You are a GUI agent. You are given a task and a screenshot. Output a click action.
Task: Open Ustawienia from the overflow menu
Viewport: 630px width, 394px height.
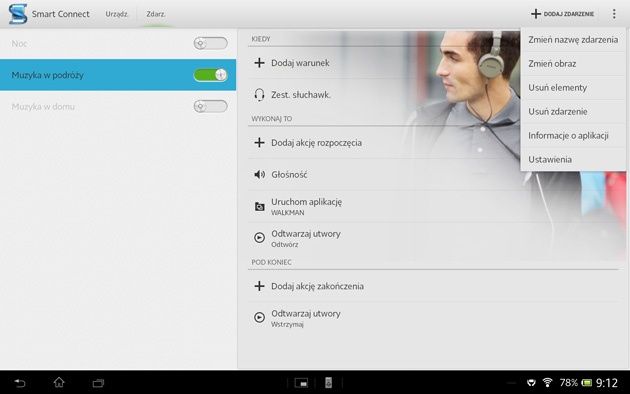(x=573, y=159)
